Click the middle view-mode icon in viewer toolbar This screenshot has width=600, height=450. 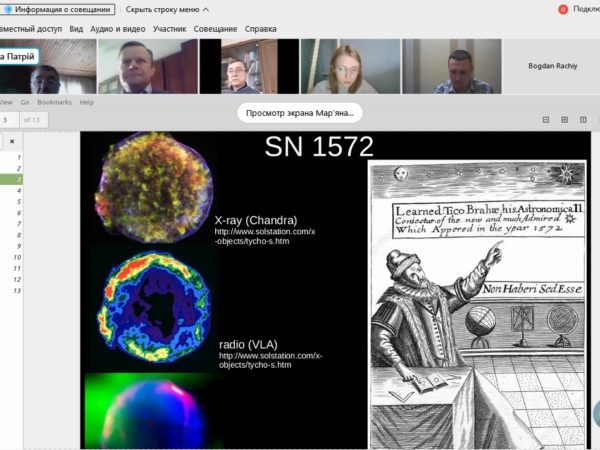pyautogui.click(x=566, y=120)
